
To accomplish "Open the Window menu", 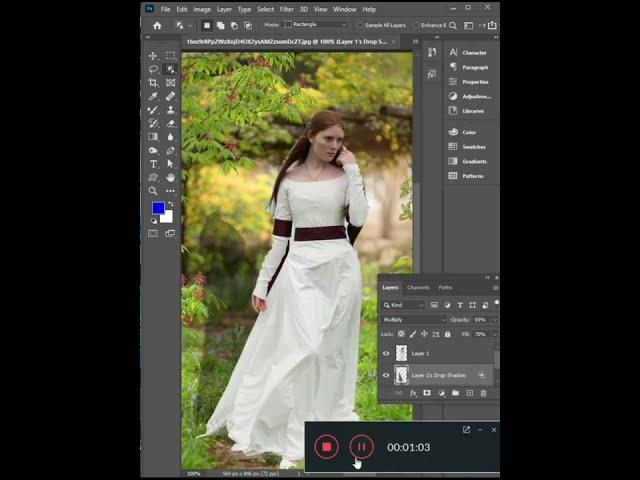I will [x=345, y=9].
